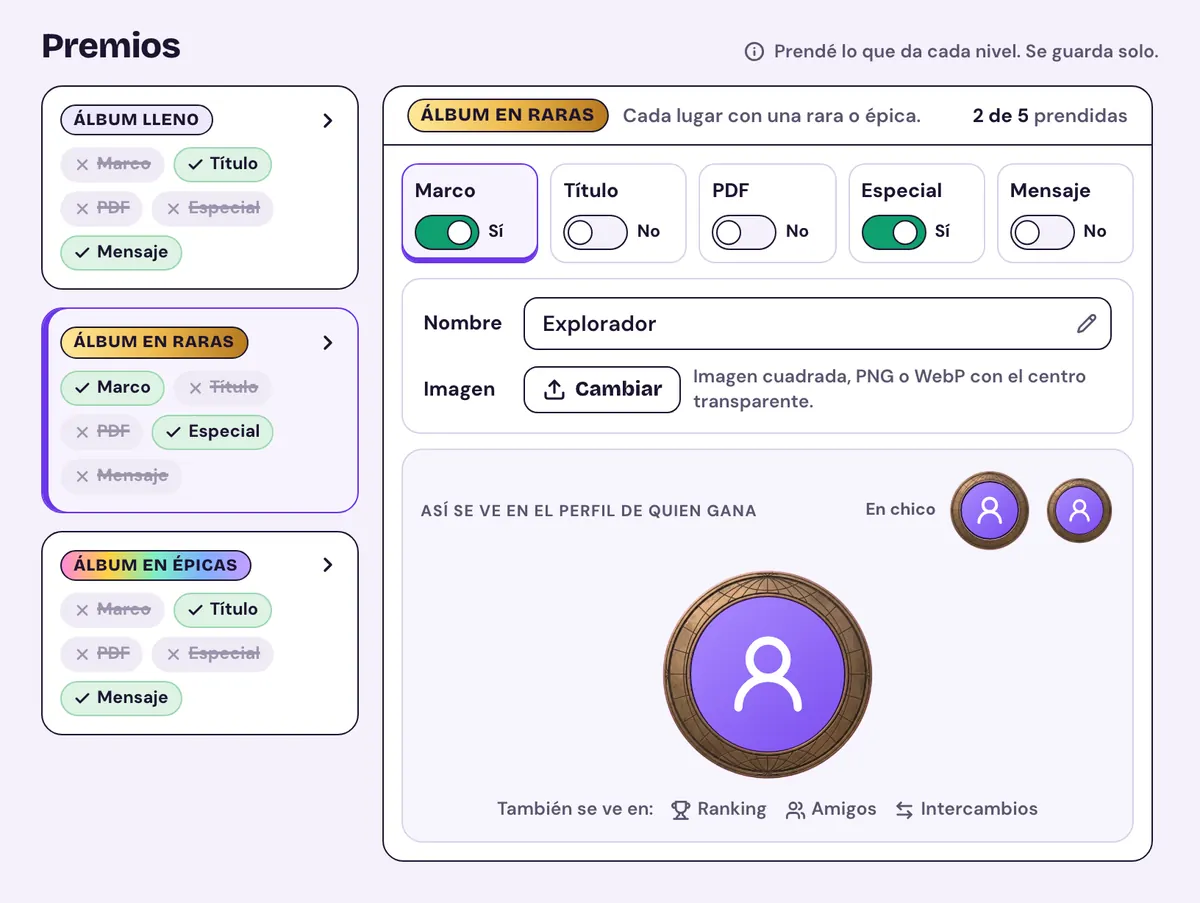Expand the Álbum en épicas card chevron
This screenshot has width=1200, height=903.
point(327,565)
